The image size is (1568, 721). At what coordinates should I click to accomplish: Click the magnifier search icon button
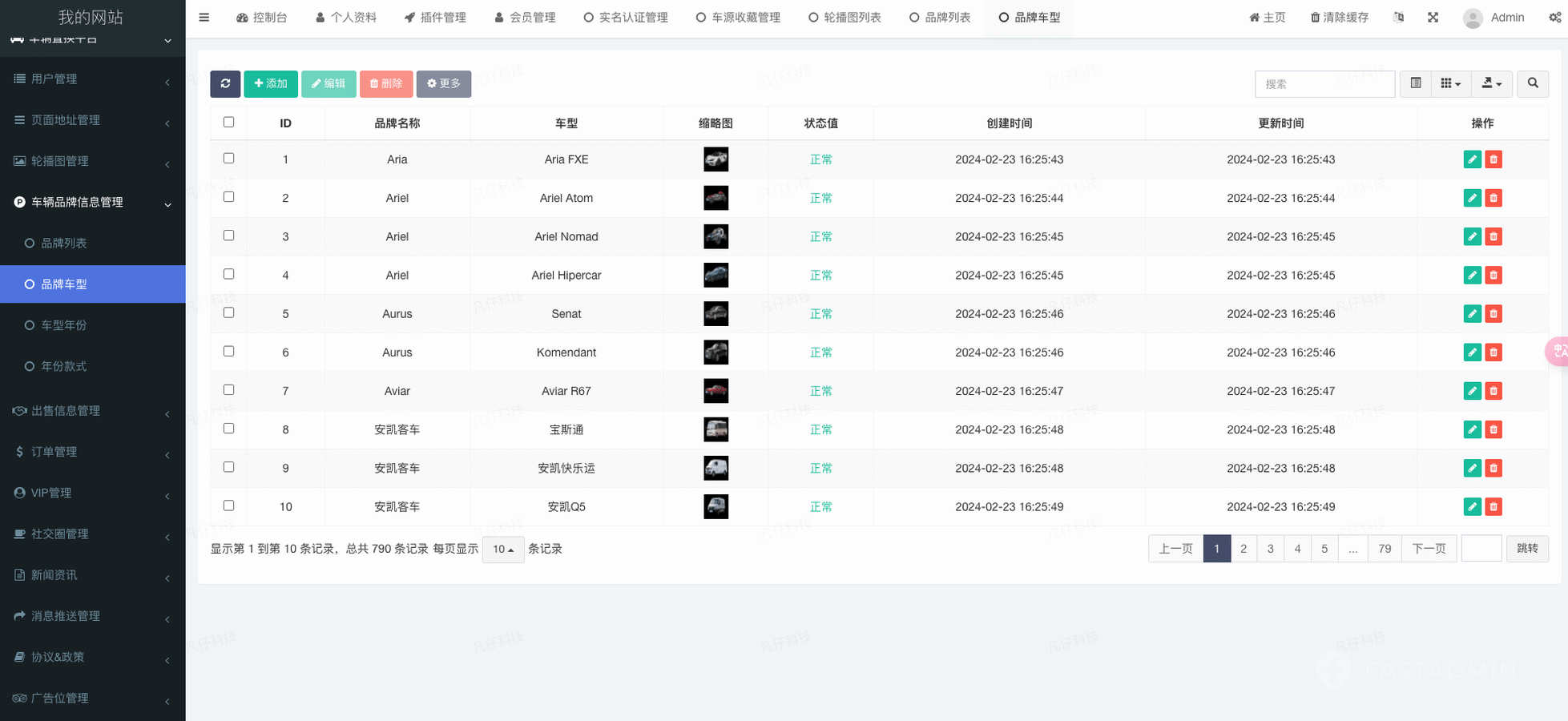tap(1532, 83)
